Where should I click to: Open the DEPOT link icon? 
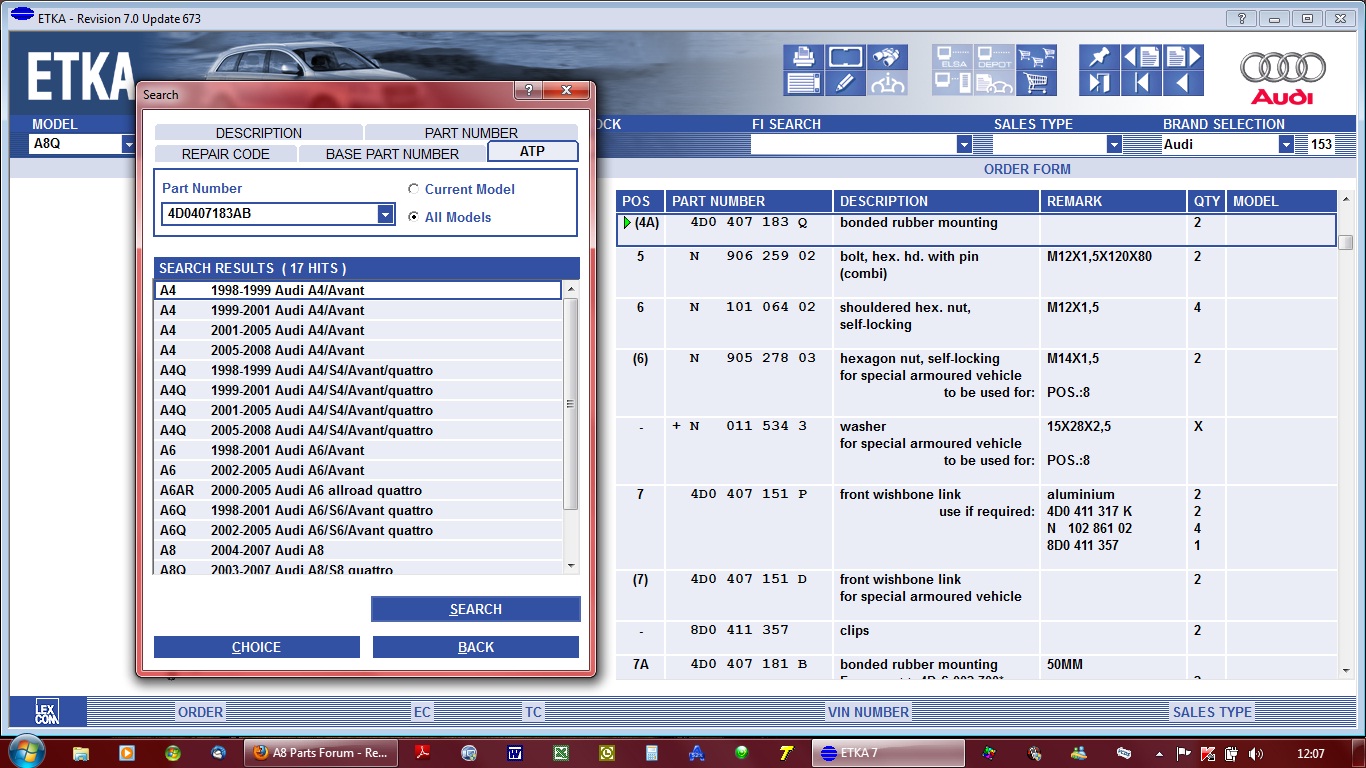click(995, 57)
